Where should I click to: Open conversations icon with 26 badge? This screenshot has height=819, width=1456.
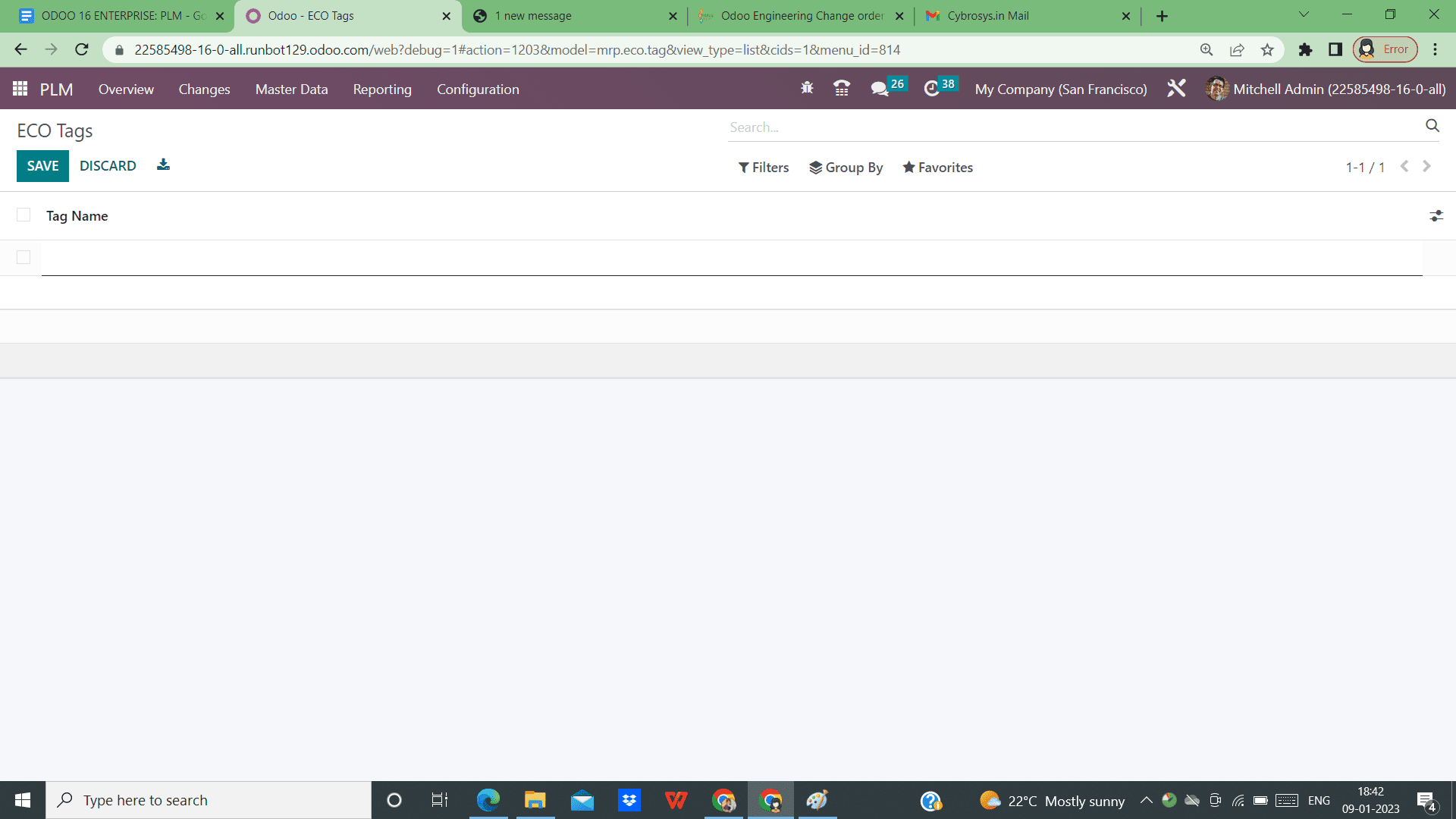coord(887,88)
